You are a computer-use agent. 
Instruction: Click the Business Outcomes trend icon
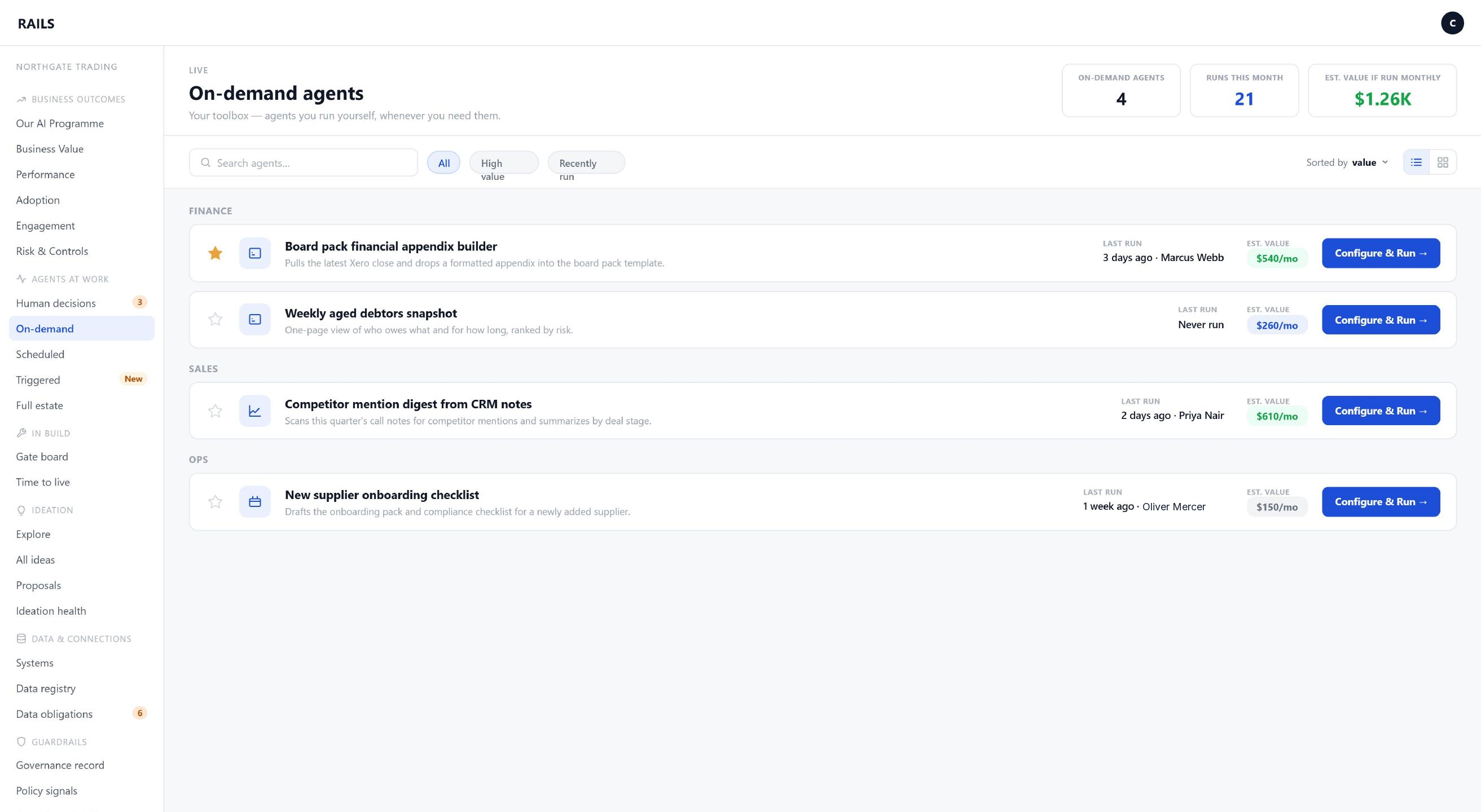(21, 99)
